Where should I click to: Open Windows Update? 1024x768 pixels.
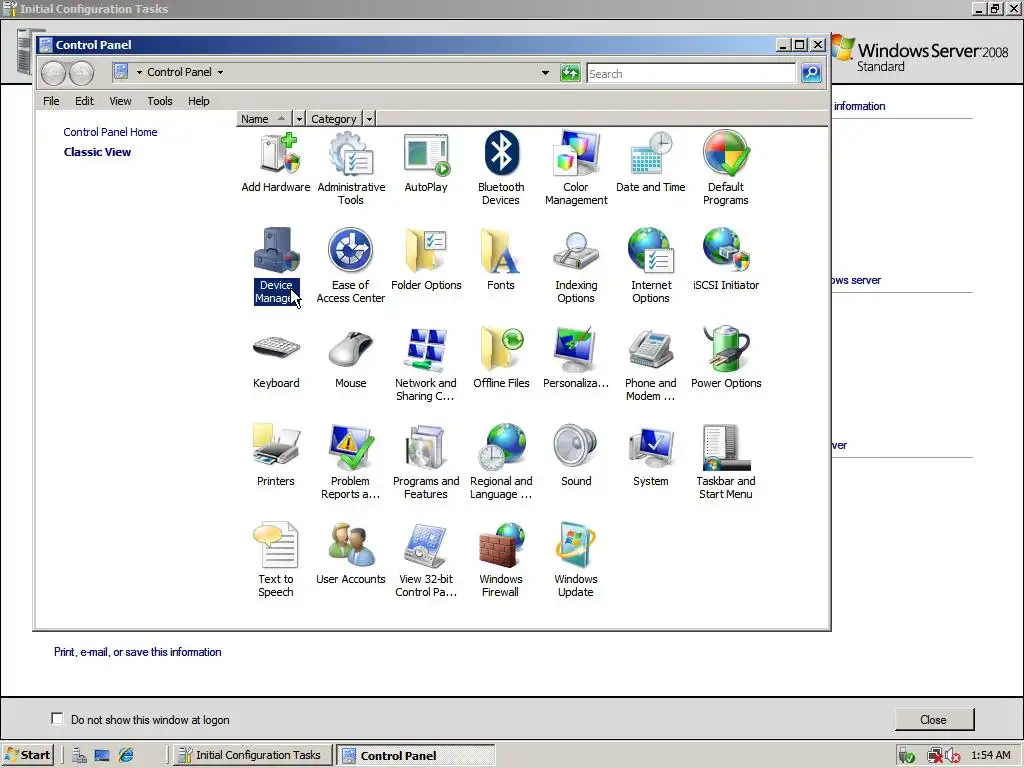576,560
